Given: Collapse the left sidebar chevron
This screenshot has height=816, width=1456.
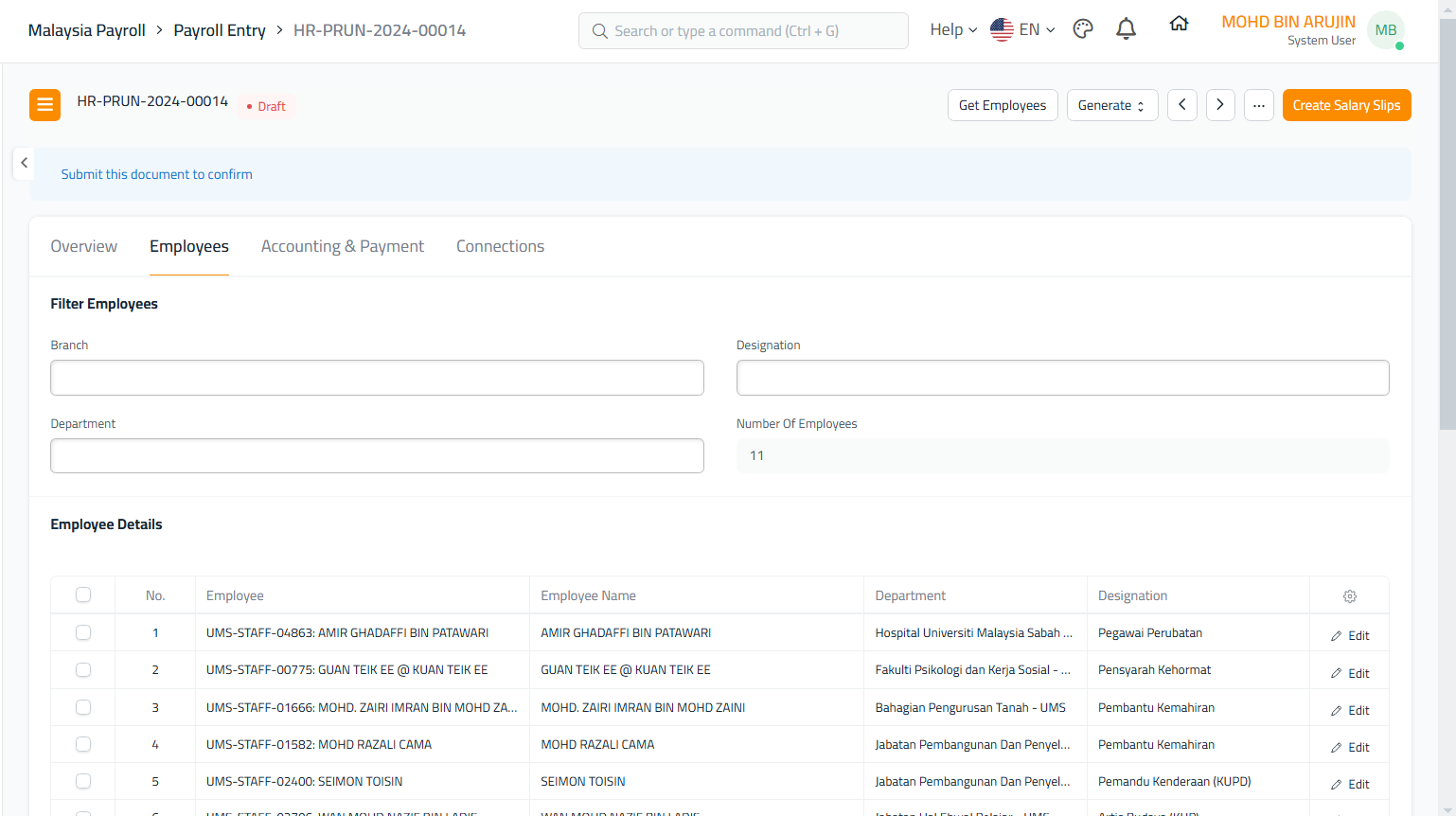Looking at the screenshot, I should pos(25,163).
